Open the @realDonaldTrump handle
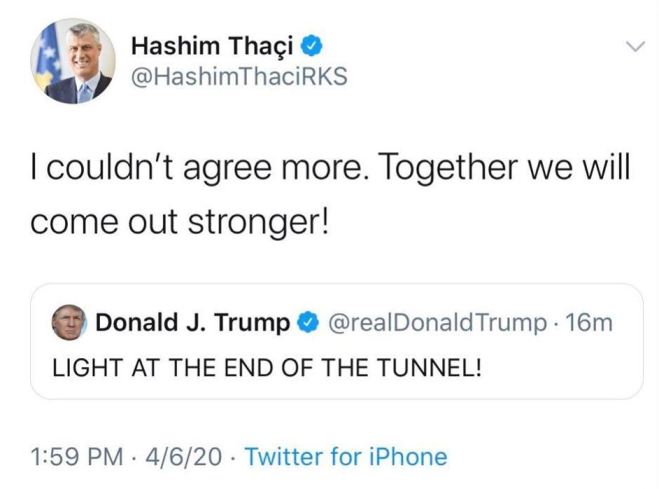 click(438, 323)
